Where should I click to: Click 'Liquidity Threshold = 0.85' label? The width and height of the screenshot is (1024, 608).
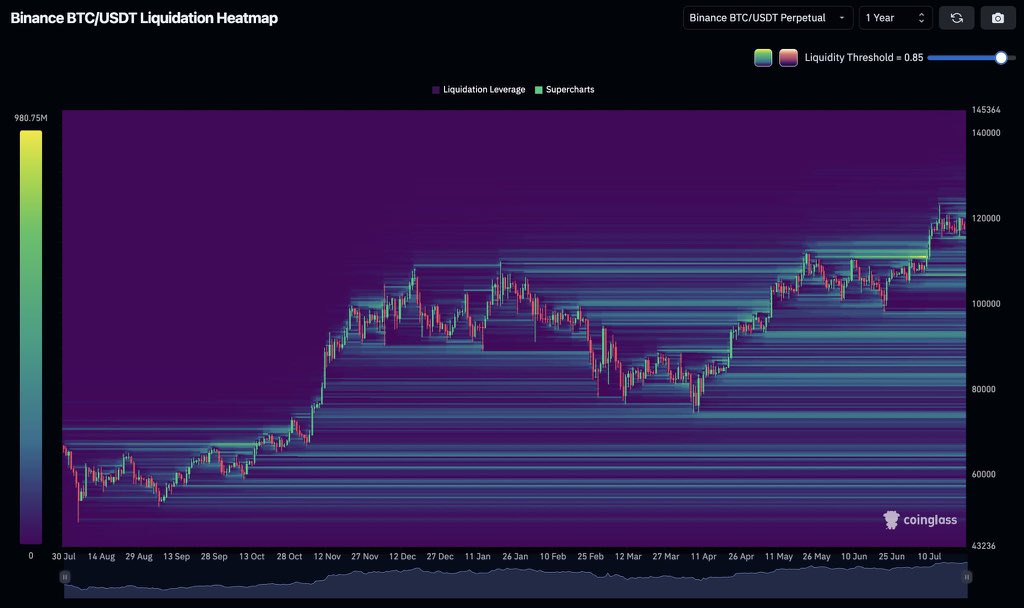point(863,57)
